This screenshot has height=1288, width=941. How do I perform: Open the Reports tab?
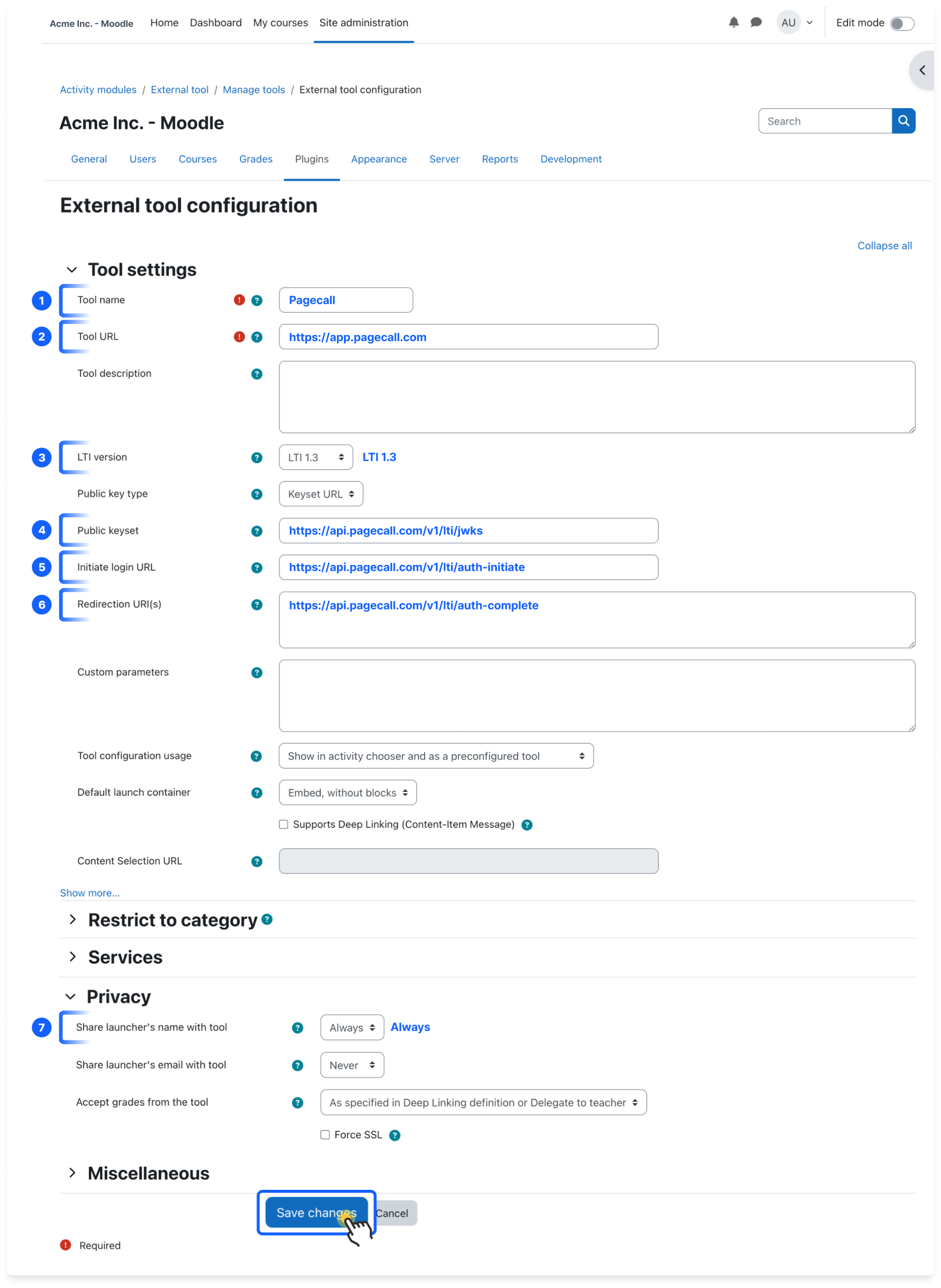click(x=500, y=159)
